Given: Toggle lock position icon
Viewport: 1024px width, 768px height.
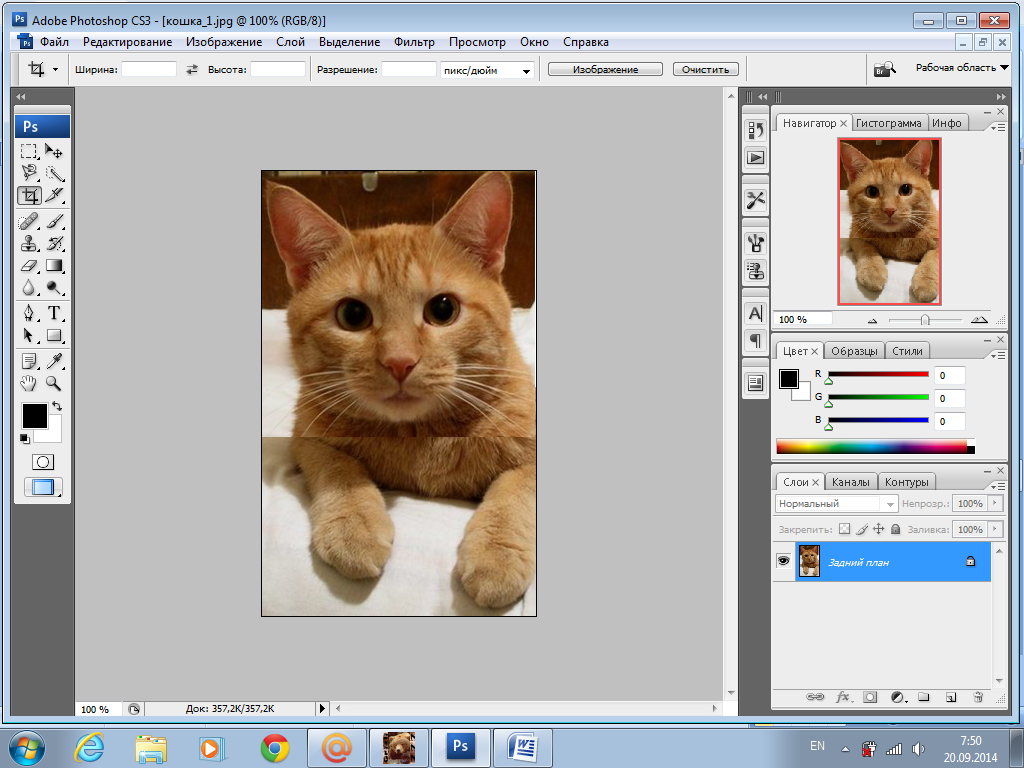Looking at the screenshot, I should coord(878,529).
